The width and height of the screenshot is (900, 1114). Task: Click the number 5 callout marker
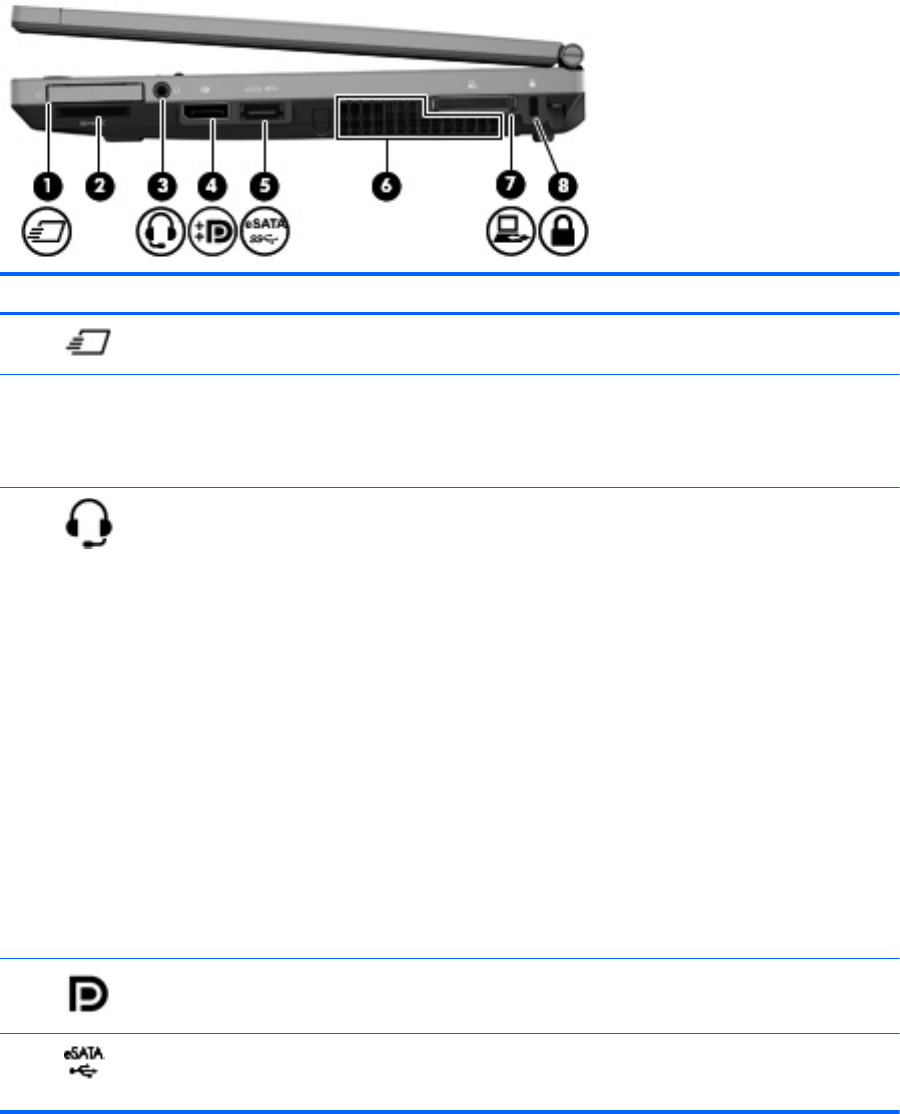(264, 186)
